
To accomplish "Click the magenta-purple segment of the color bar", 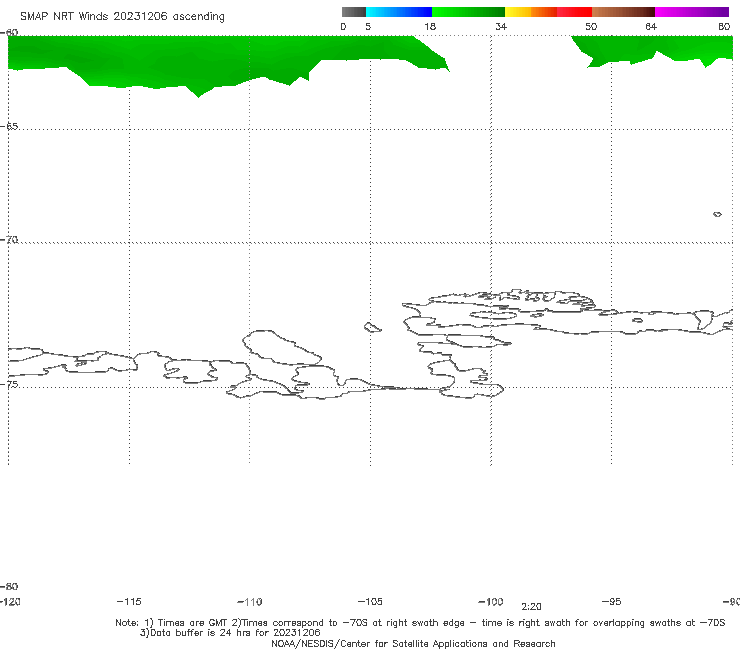I will [x=692, y=12].
